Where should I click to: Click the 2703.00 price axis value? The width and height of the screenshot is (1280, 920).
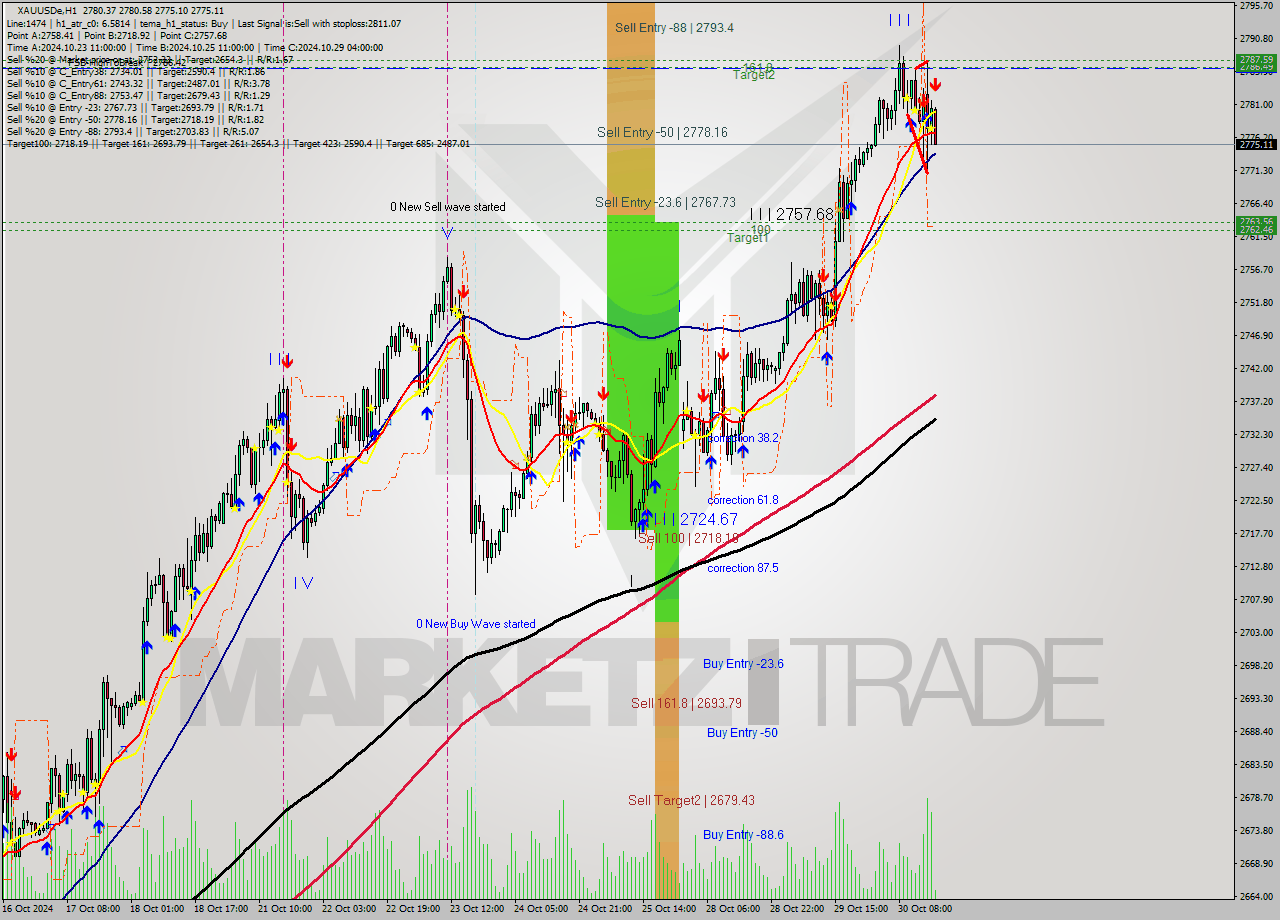pos(1256,632)
